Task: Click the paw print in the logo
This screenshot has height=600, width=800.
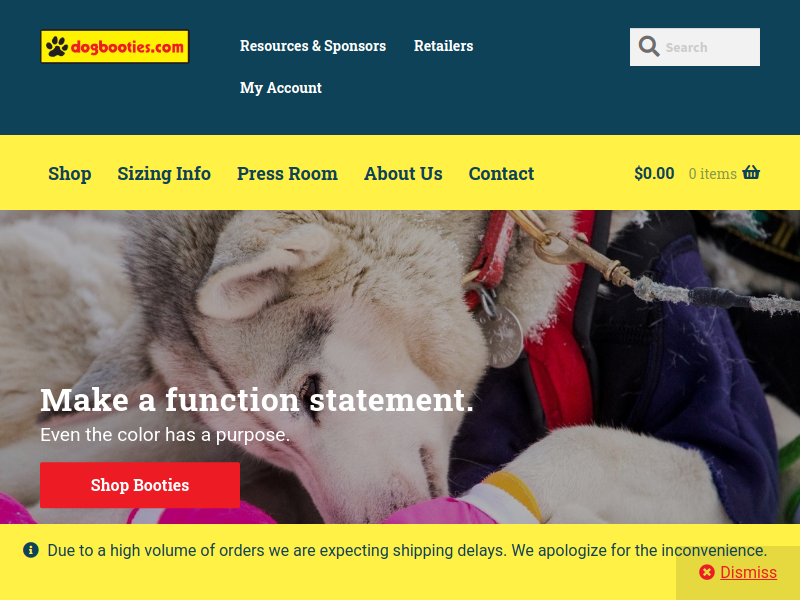Action: [57, 46]
